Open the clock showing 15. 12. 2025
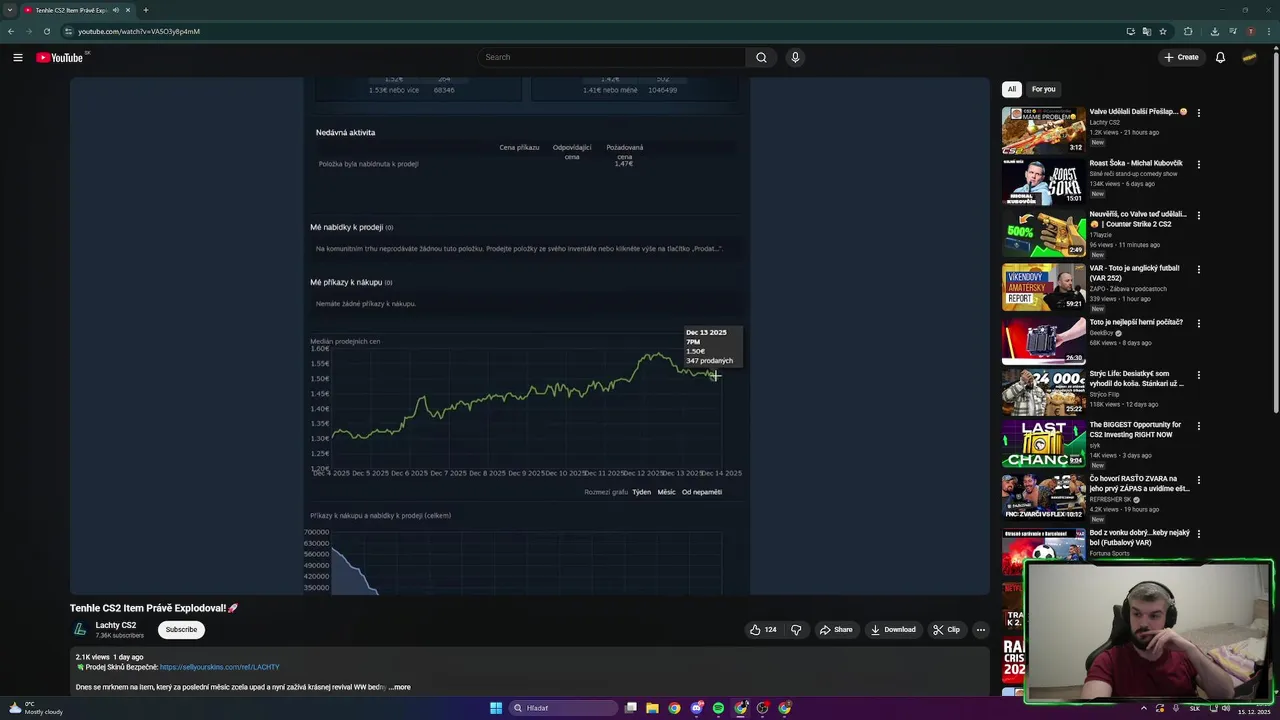Viewport: 1280px width, 720px height. coord(1253,711)
